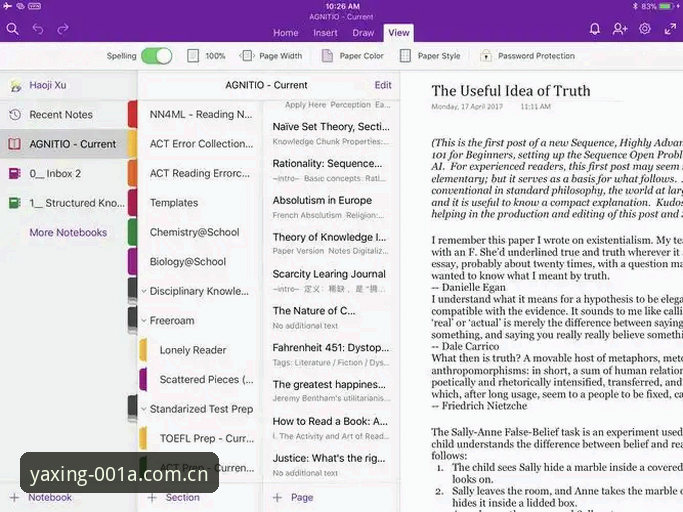
Task: Click the undo arrow icon
Action: click(x=38, y=29)
